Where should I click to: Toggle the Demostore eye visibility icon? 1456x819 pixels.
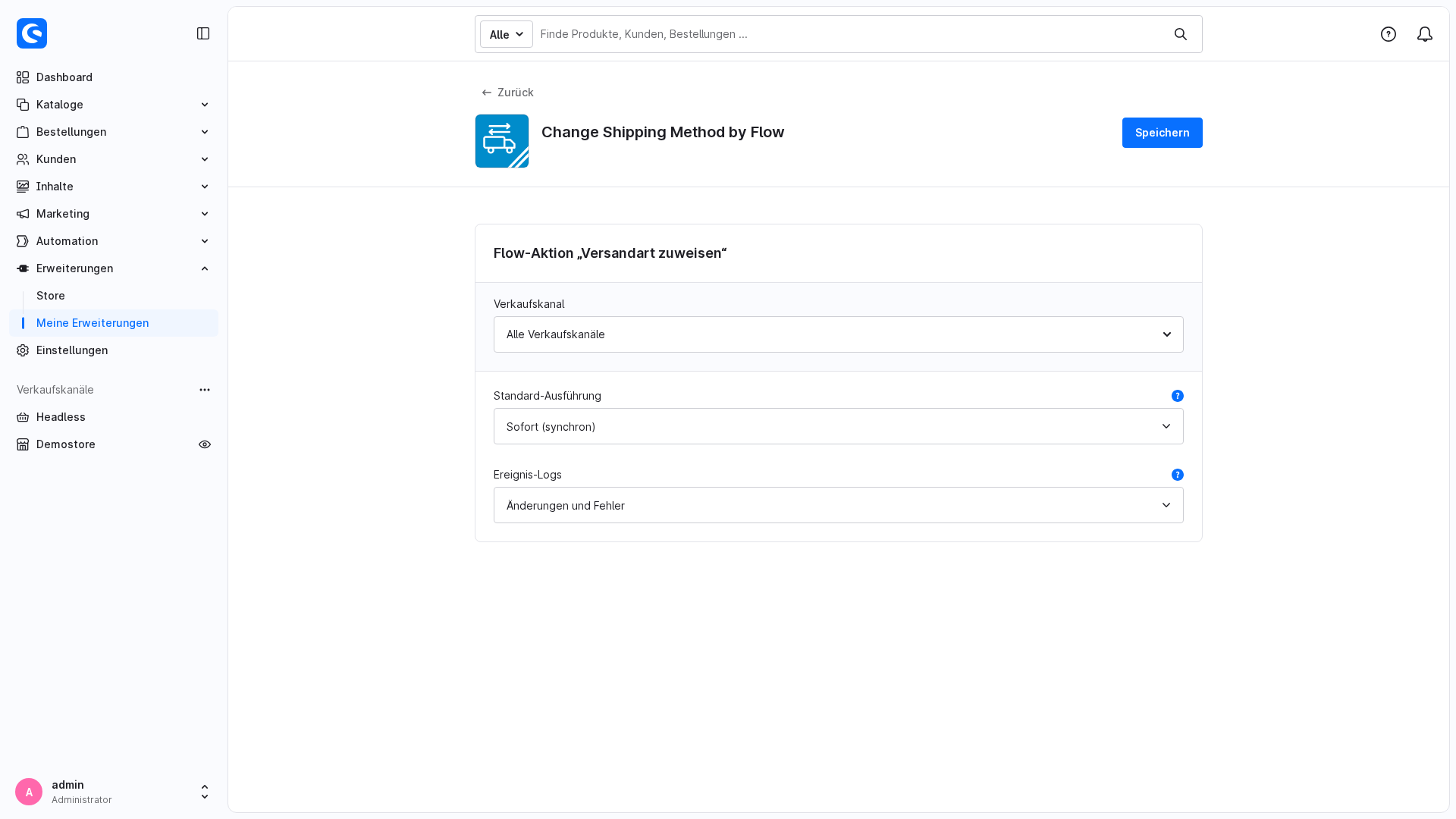point(205,444)
